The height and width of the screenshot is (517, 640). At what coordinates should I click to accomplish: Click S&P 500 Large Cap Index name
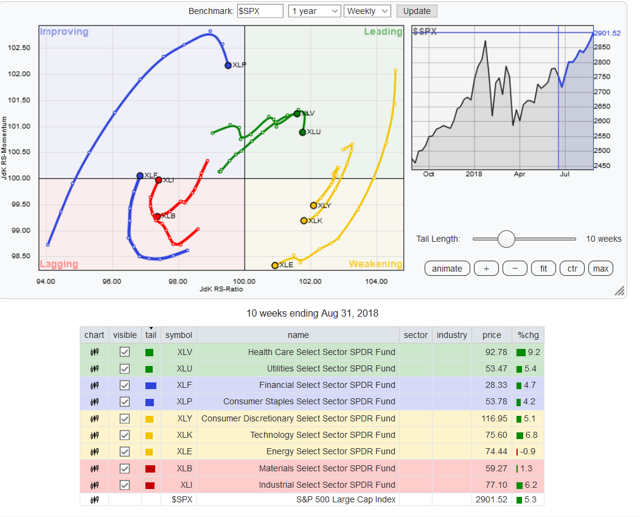tap(346, 499)
